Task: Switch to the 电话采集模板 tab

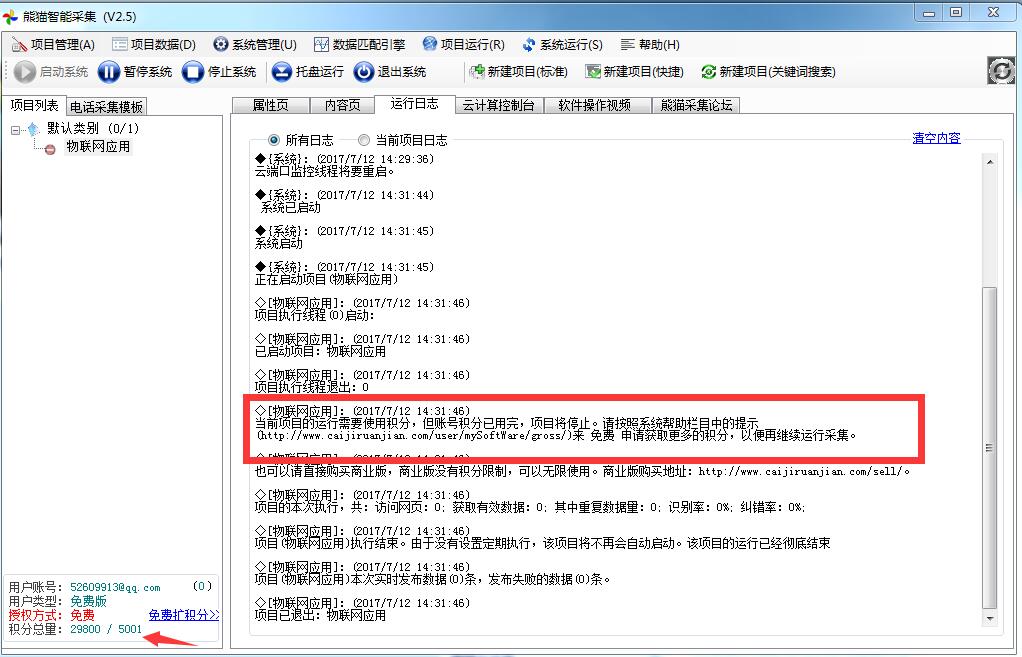Action: tap(106, 107)
